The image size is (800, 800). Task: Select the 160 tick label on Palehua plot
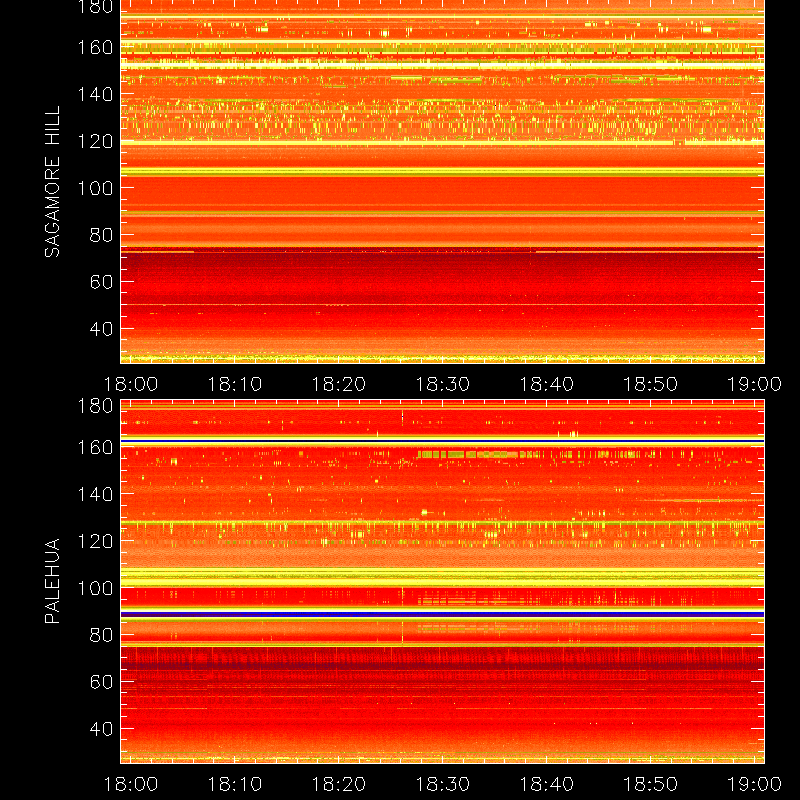tap(95, 447)
